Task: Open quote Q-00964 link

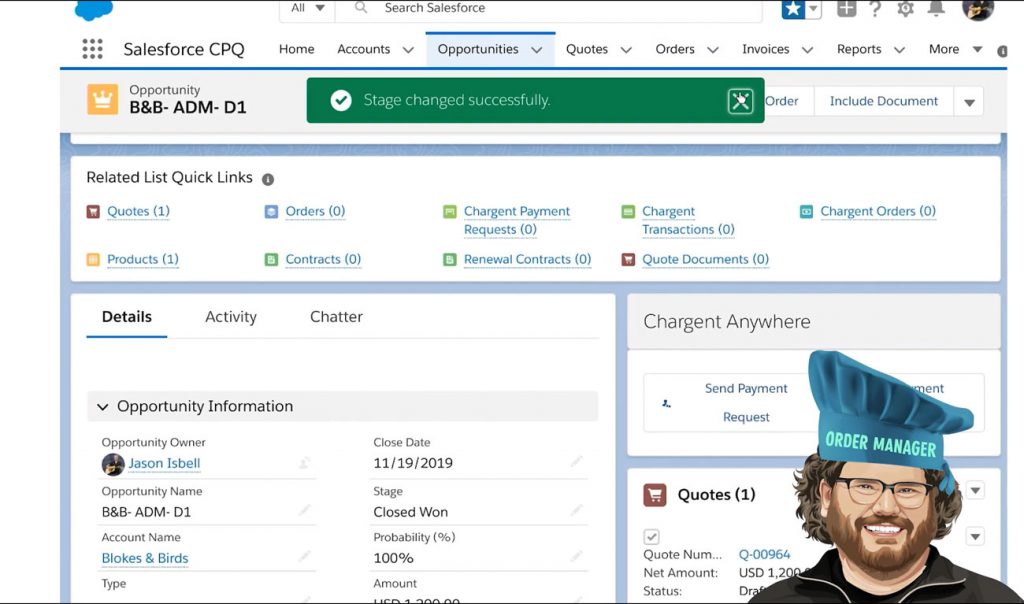Action: (764, 554)
